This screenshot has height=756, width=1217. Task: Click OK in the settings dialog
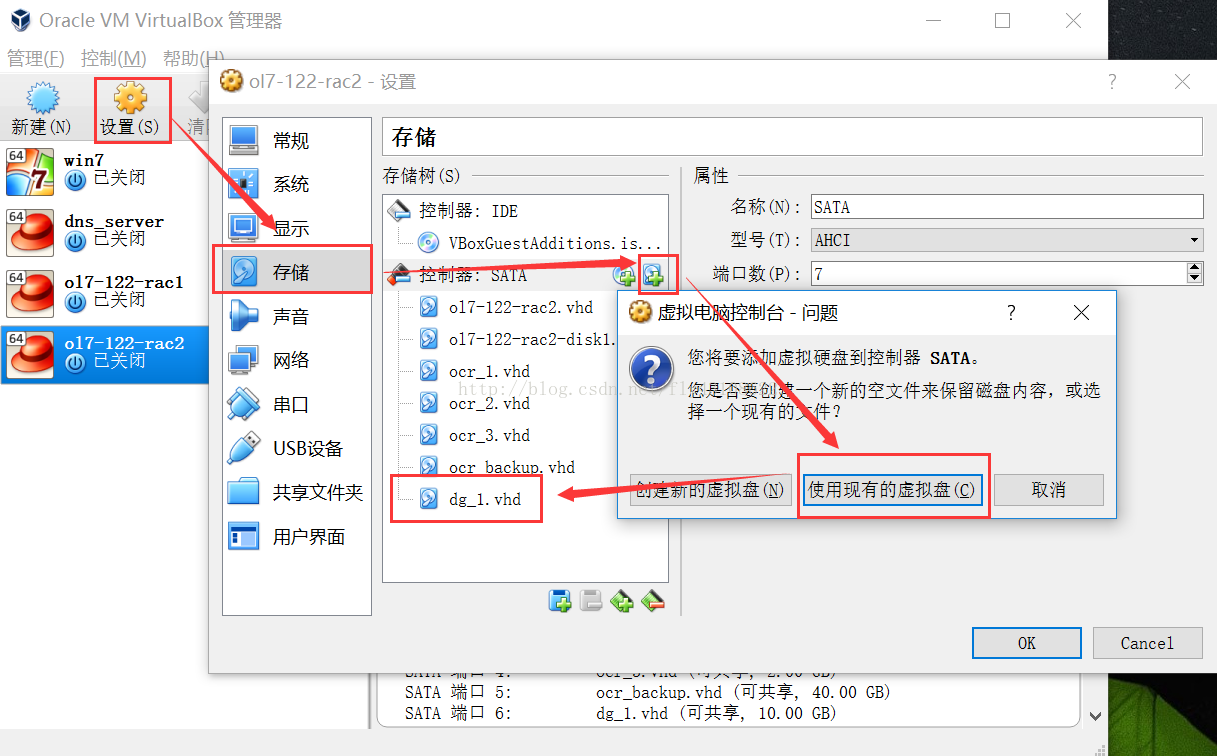1027,643
